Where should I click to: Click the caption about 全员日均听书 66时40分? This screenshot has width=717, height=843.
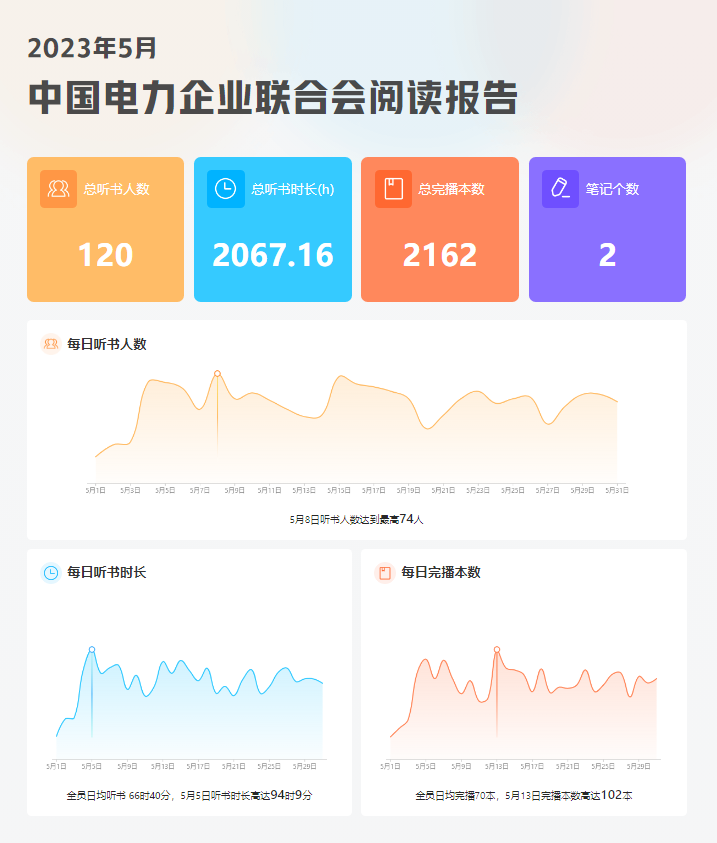point(189,795)
